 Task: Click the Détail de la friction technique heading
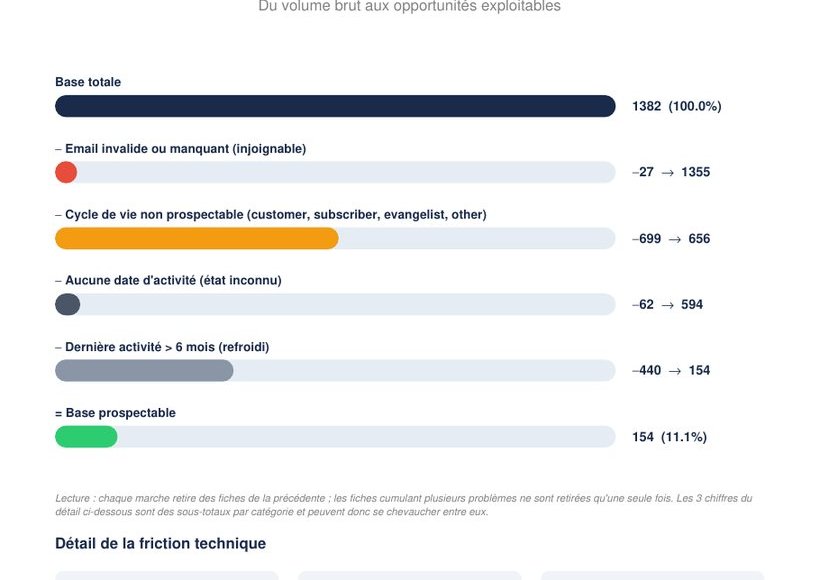pos(161,543)
